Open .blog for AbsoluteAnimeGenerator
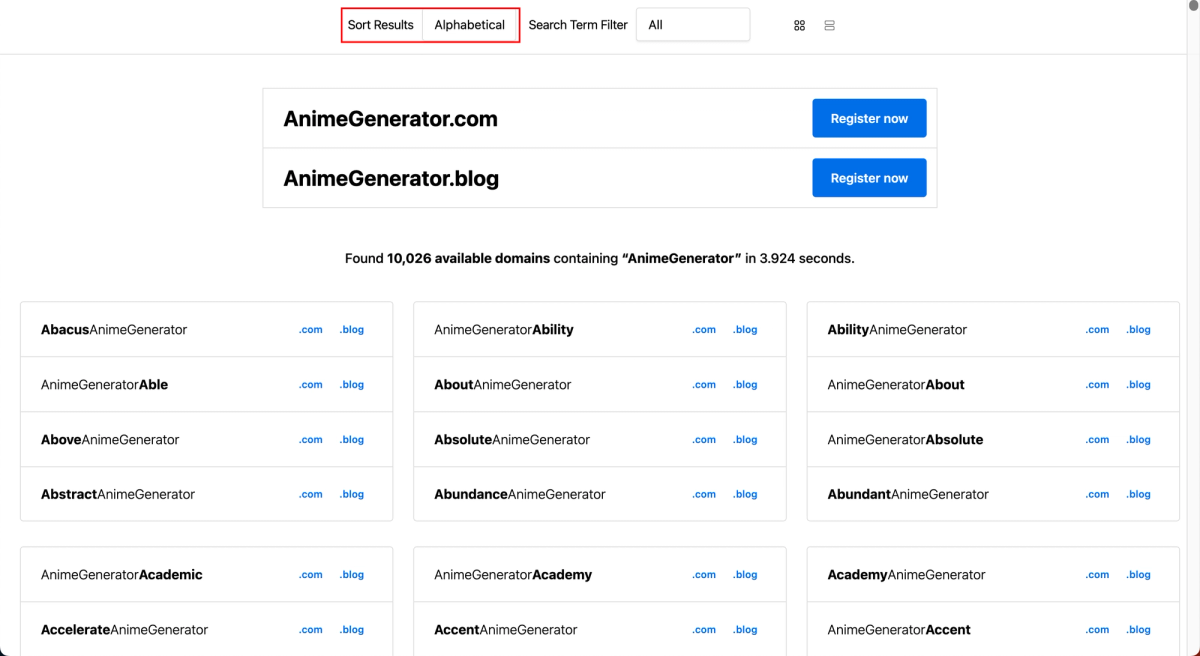Screen dimensions: 1200x656 746,440
